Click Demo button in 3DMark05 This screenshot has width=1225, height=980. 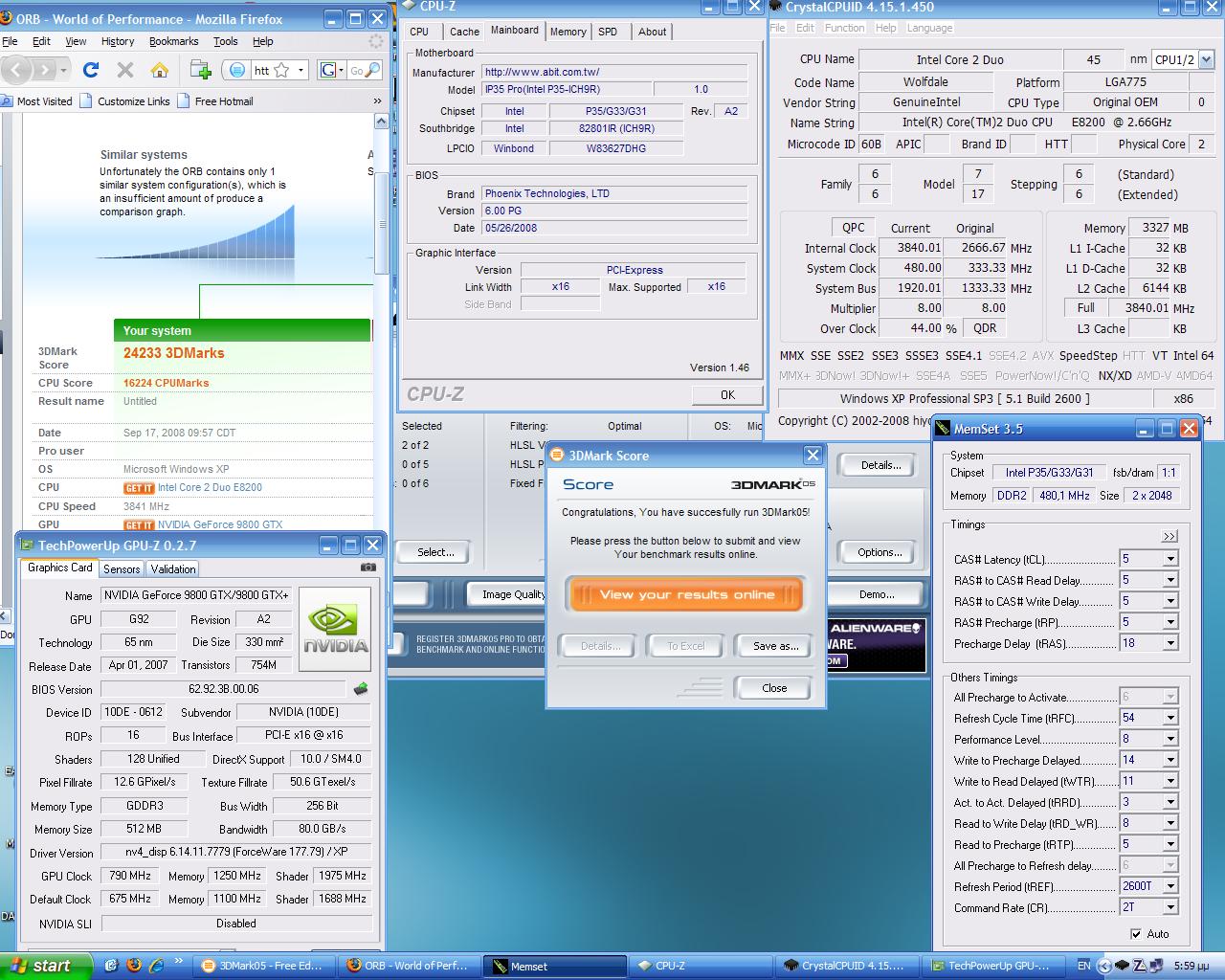pos(876,594)
